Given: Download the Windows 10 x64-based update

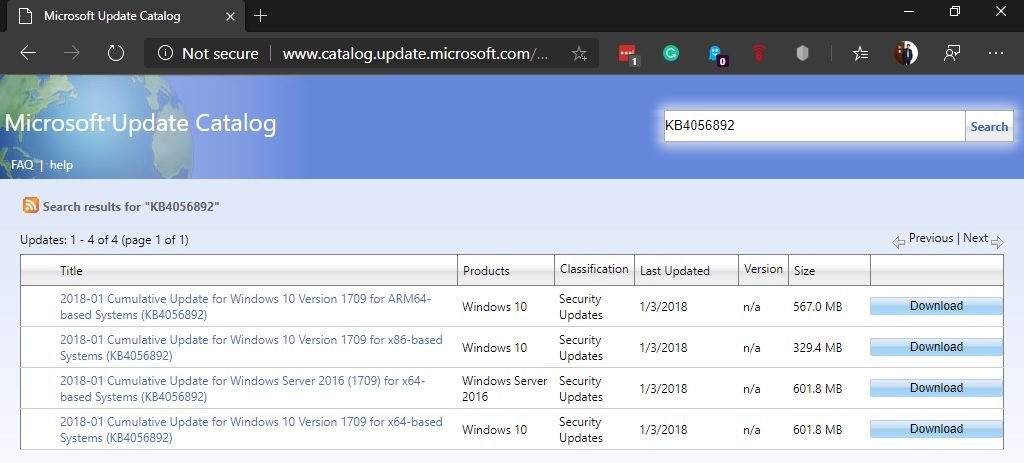Looking at the screenshot, I should (x=936, y=429).
